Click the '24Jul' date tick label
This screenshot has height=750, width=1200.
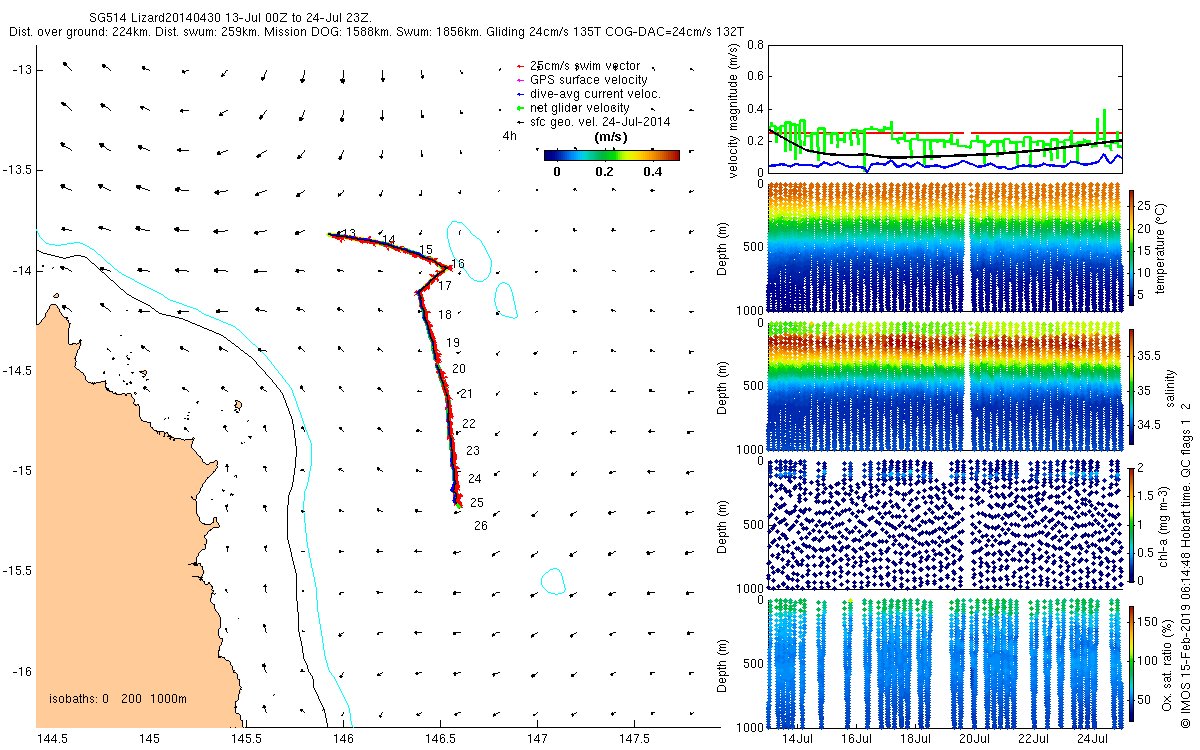pyautogui.click(x=1091, y=739)
